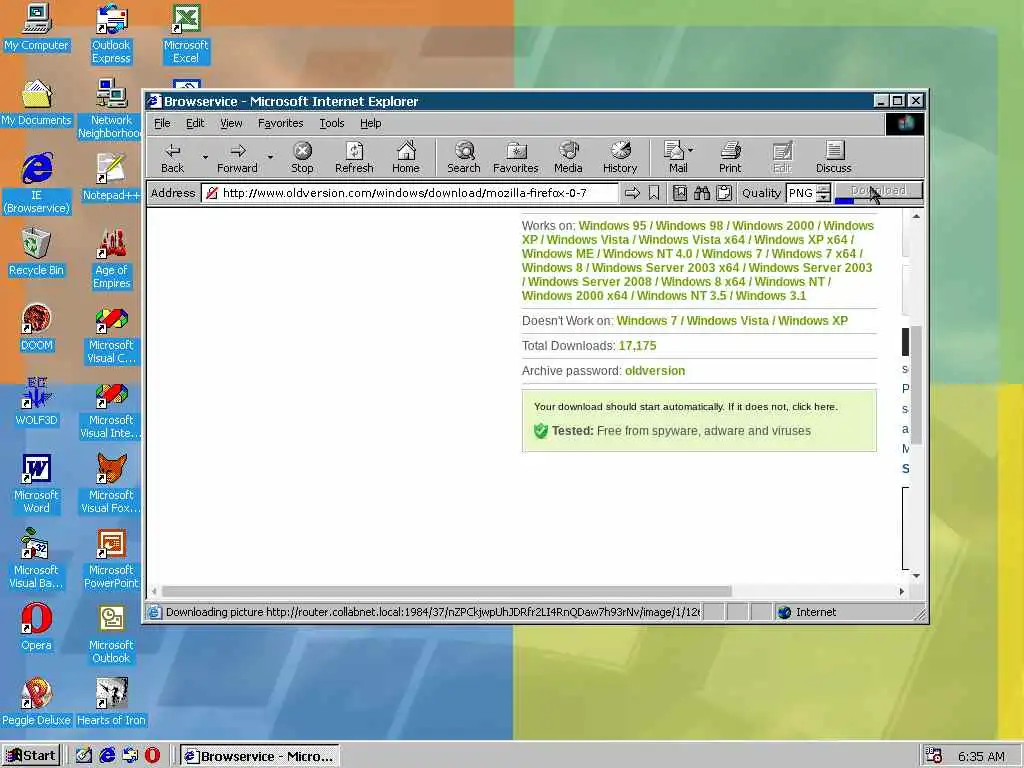
Task: Click the vertical scrollbar up arrow
Action: [916, 216]
